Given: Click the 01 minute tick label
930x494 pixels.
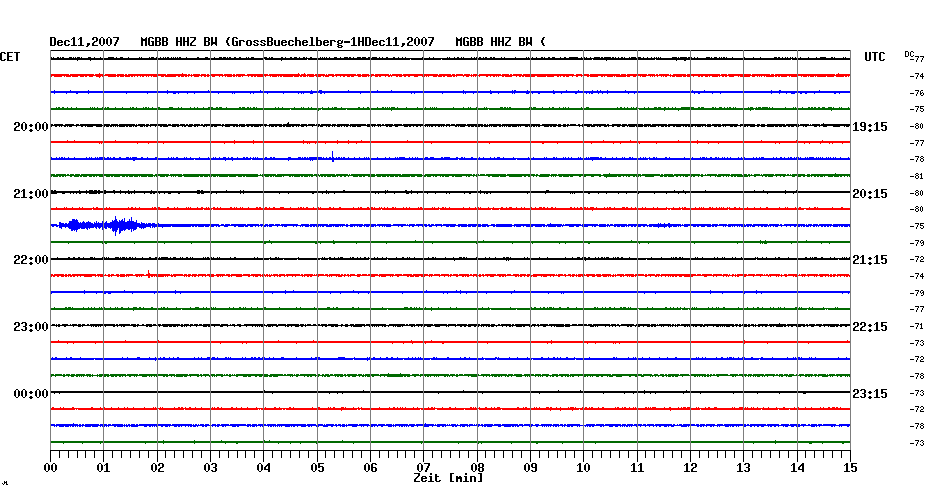Looking at the screenshot, I should (x=104, y=467).
